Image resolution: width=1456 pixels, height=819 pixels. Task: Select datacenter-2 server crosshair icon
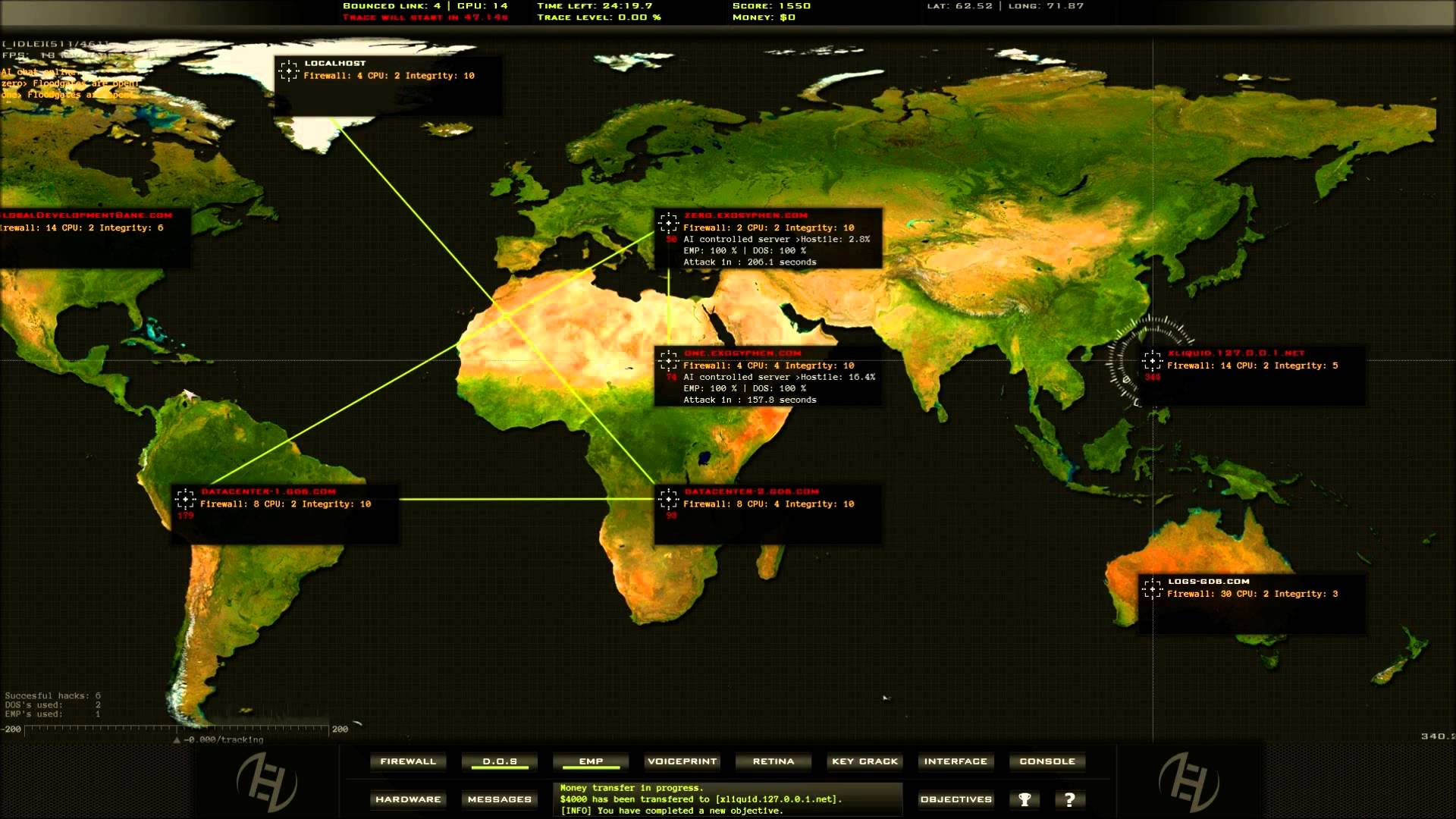click(x=668, y=499)
